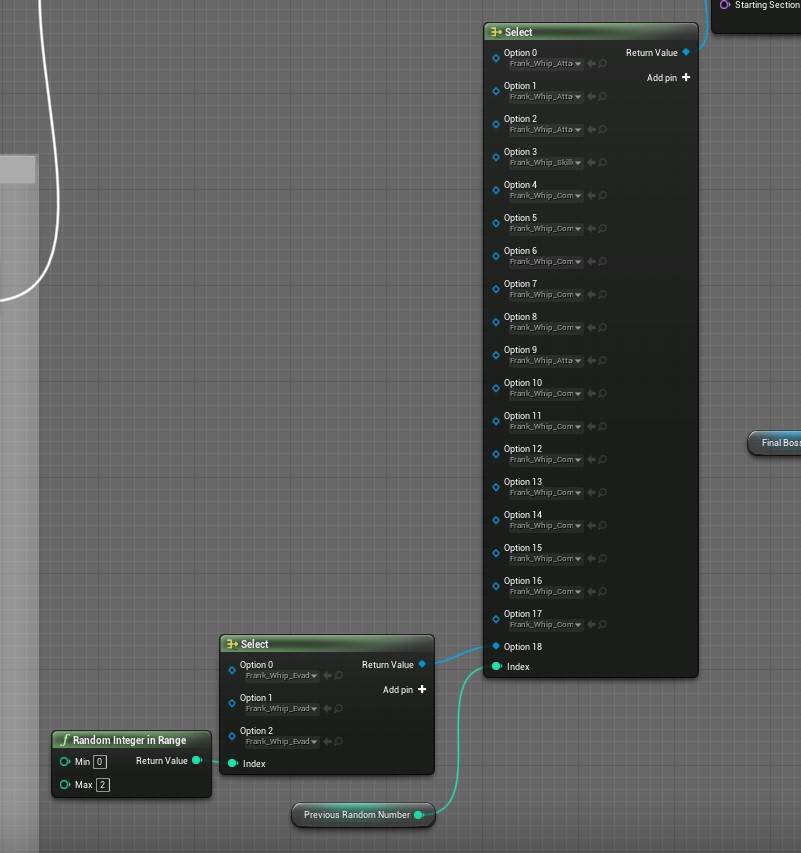This screenshot has height=853, width=801.
Task: Click the use-selected arrow icon for Option 3
Action: [x=591, y=163]
